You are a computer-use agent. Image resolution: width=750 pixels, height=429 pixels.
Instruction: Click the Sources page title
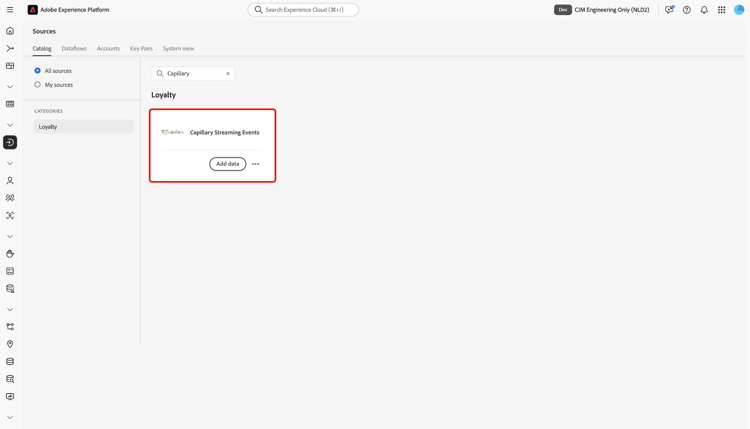tap(44, 31)
